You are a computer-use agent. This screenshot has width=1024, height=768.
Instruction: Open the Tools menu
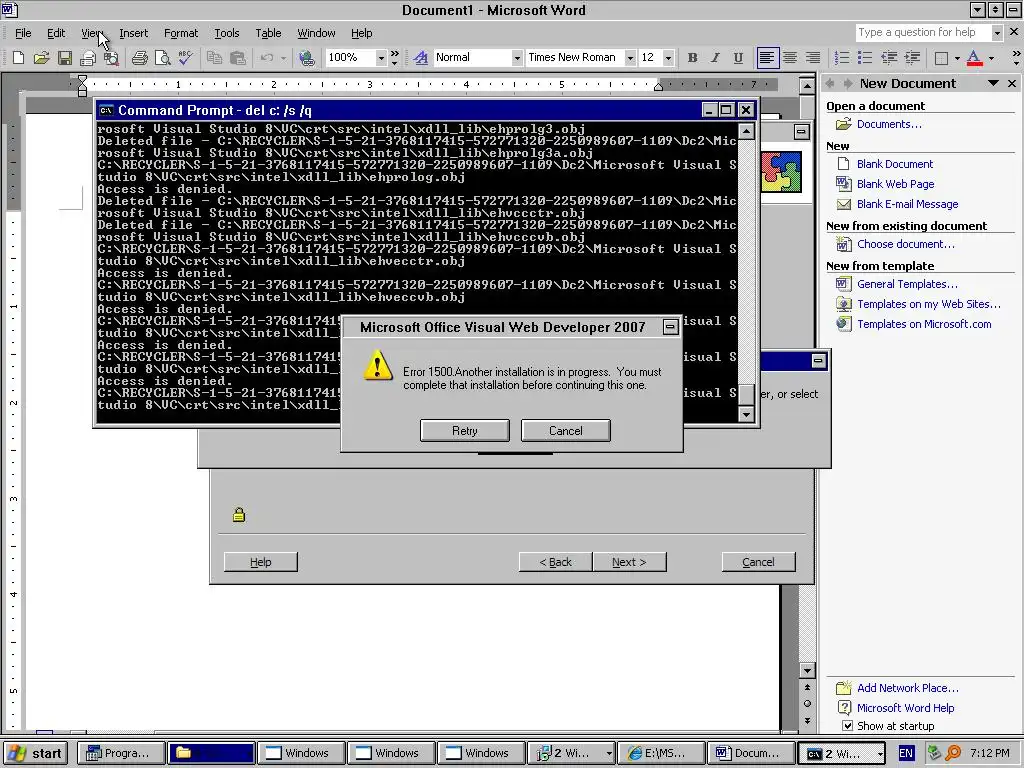[x=227, y=33]
